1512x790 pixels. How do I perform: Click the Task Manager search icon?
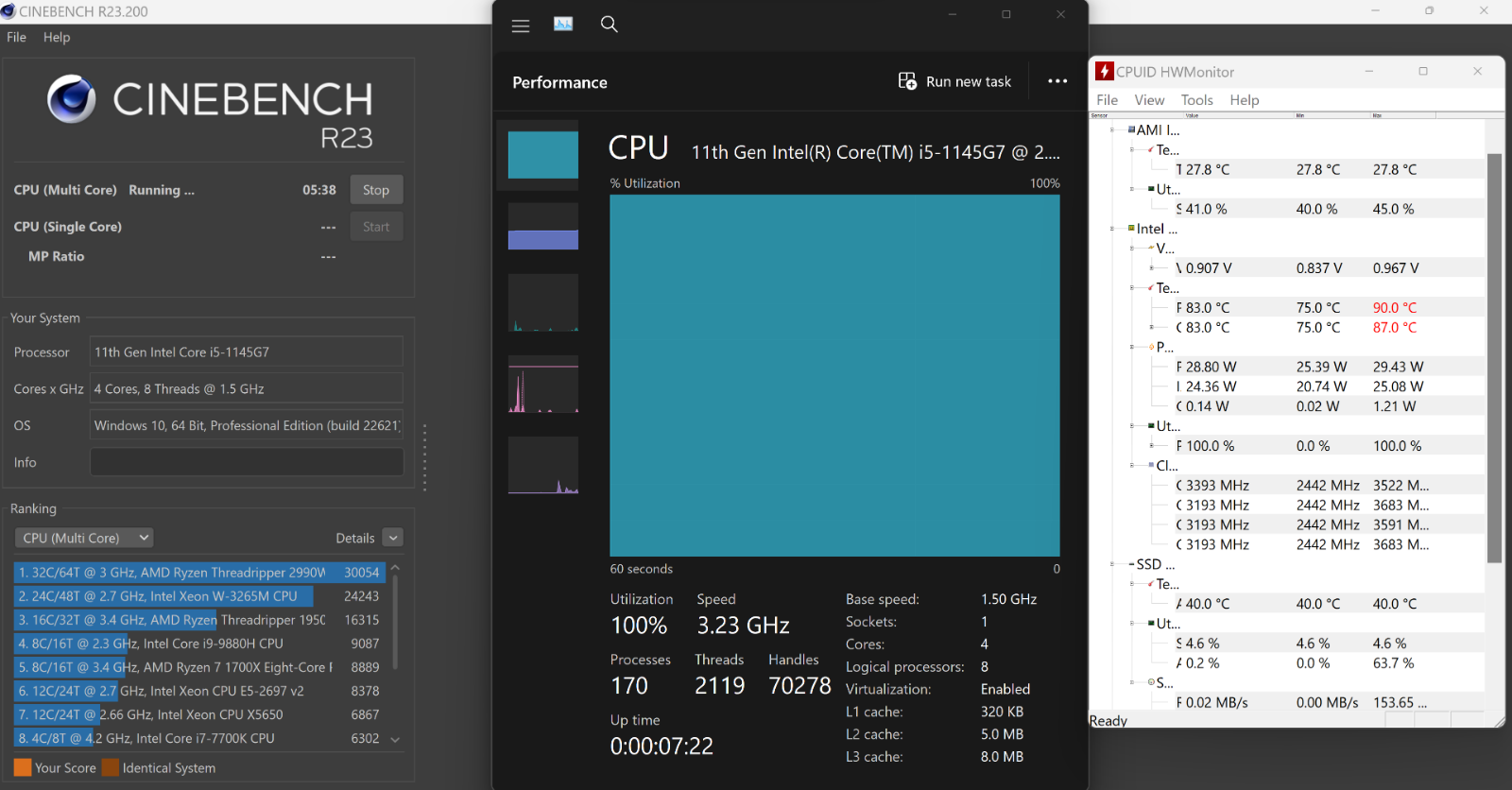pyautogui.click(x=610, y=25)
